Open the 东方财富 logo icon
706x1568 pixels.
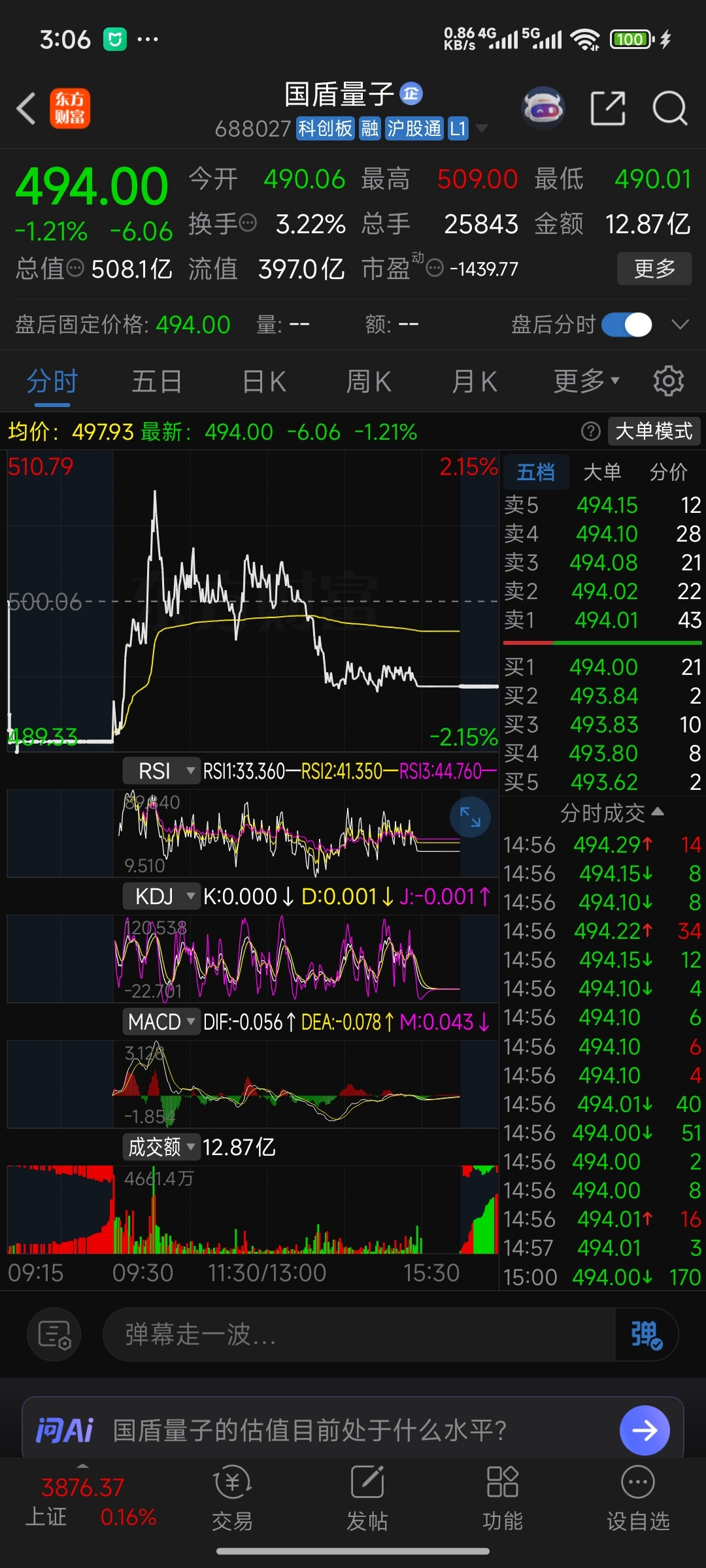(70, 108)
